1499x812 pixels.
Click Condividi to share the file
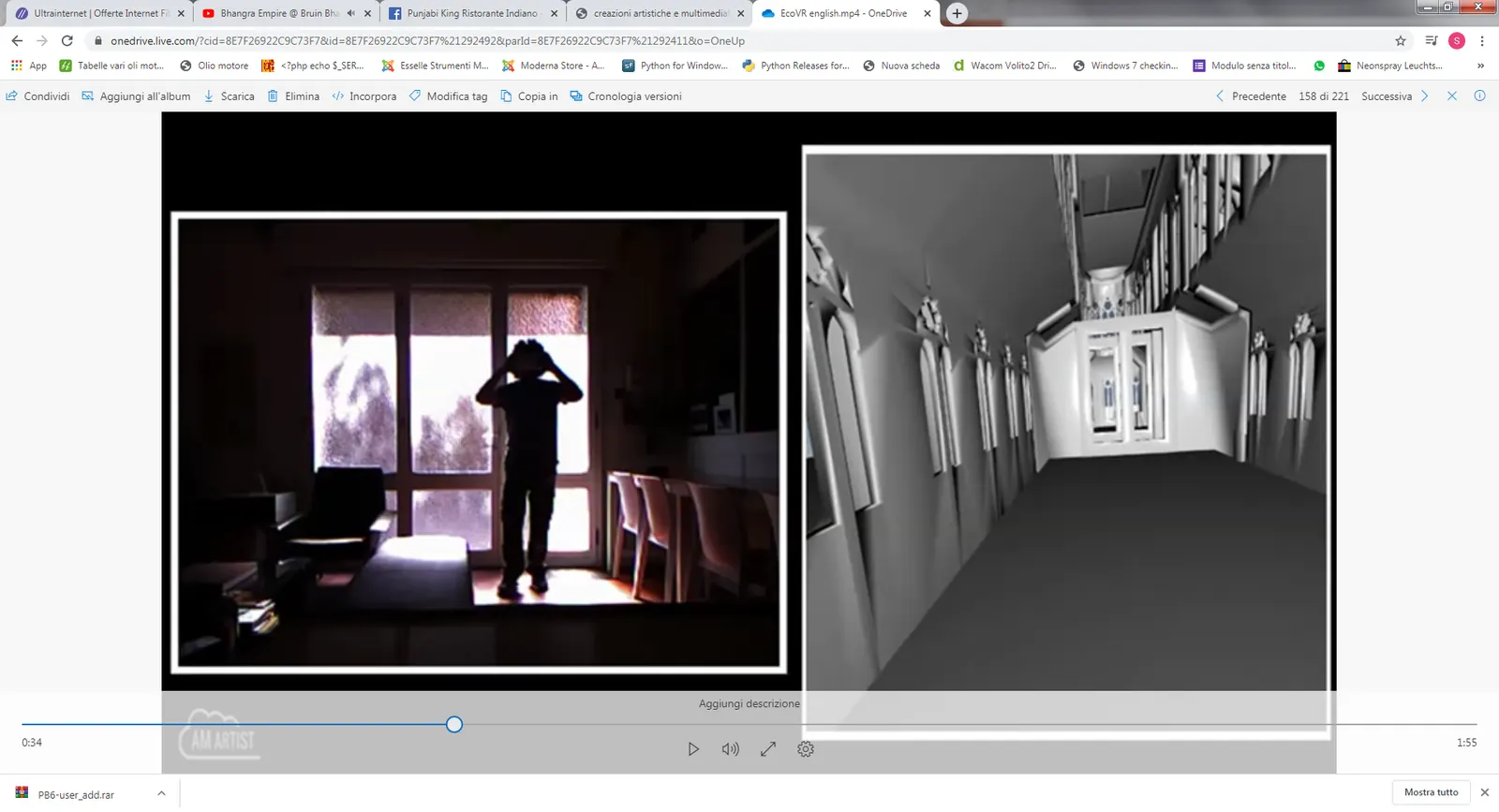[37, 96]
